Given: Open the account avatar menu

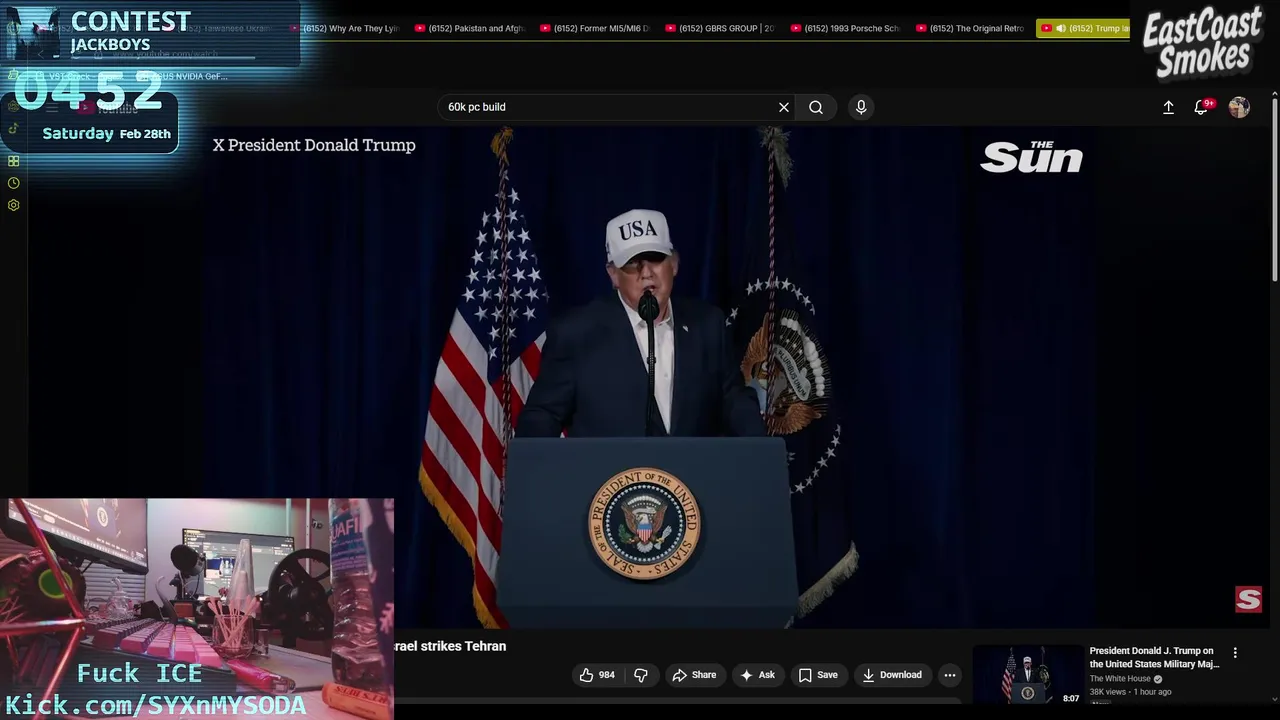Looking at the screenshot, I should (1239, 107).
